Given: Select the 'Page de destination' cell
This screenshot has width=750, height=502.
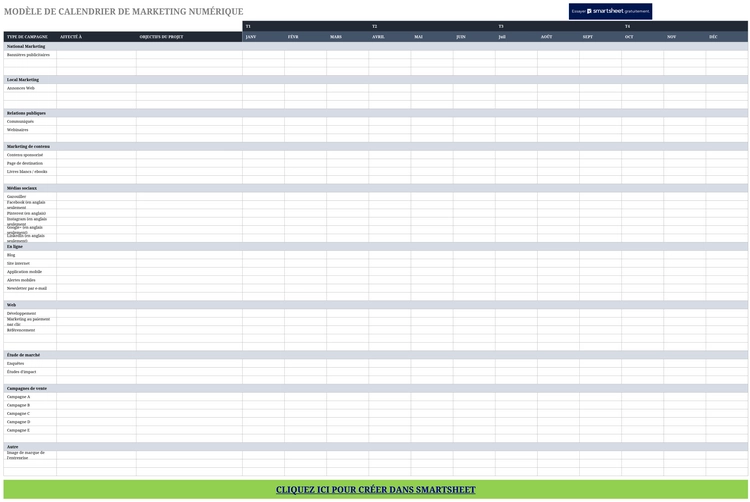Looking at the screenshot, I should tap(30, 164).
